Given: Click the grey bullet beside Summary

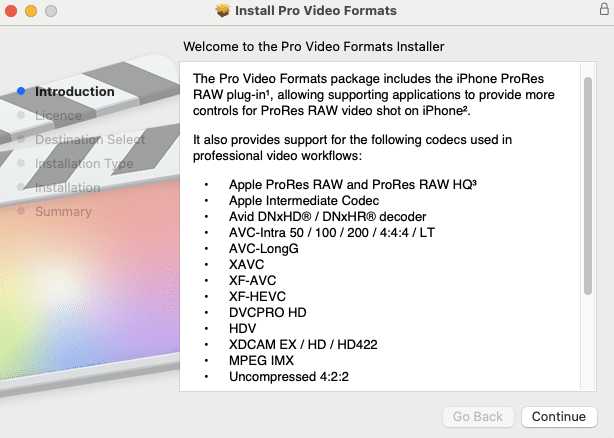Looking at the screenshot, I should [21, 211].
